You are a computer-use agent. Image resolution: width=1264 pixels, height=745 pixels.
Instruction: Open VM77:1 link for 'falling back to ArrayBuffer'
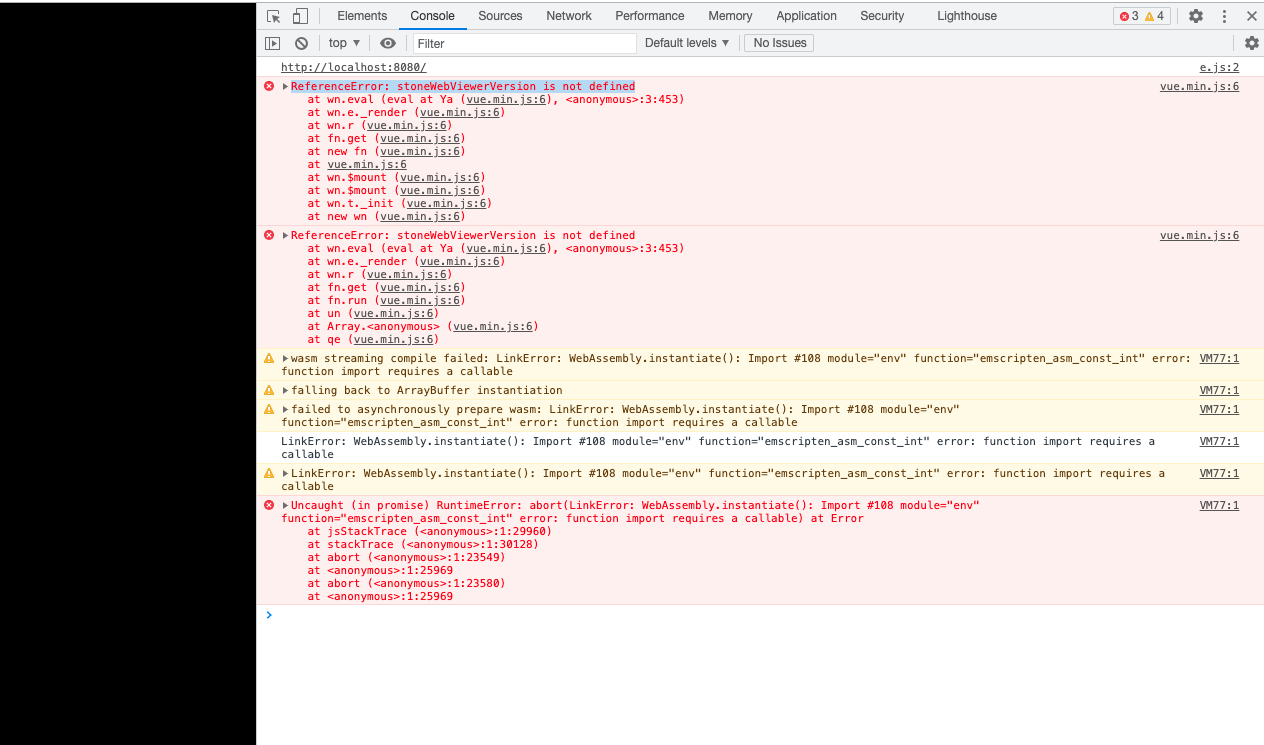coord(1219,391)
